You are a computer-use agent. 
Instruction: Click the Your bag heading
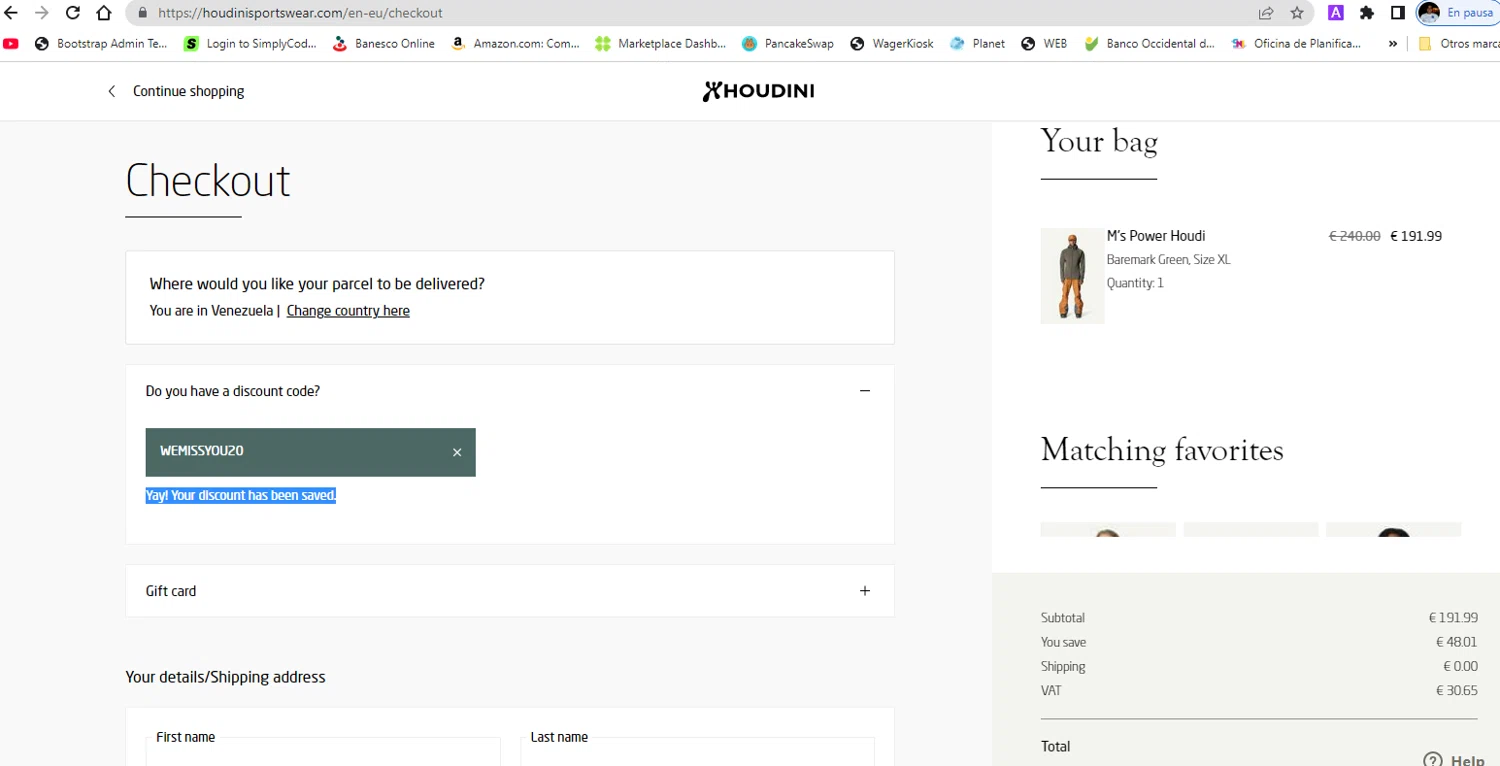click(1099, 141)
